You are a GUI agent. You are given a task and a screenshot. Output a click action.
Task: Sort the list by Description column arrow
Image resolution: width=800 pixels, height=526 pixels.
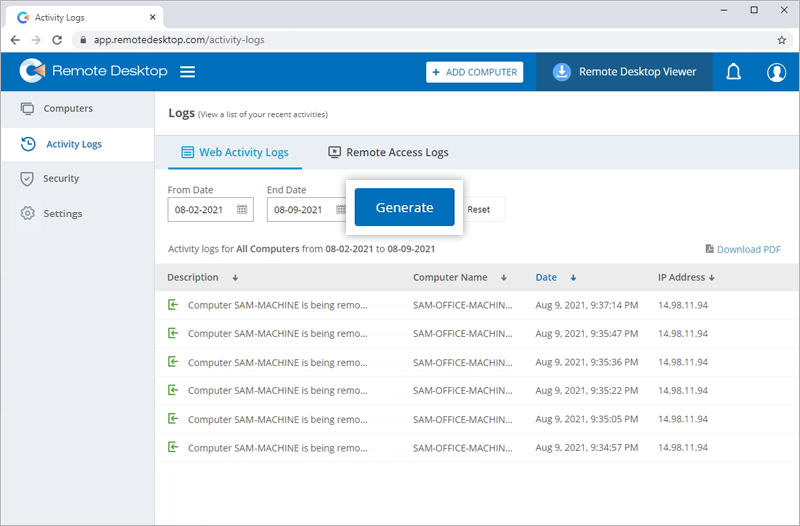pyautogui.click(x=235, y=278)
